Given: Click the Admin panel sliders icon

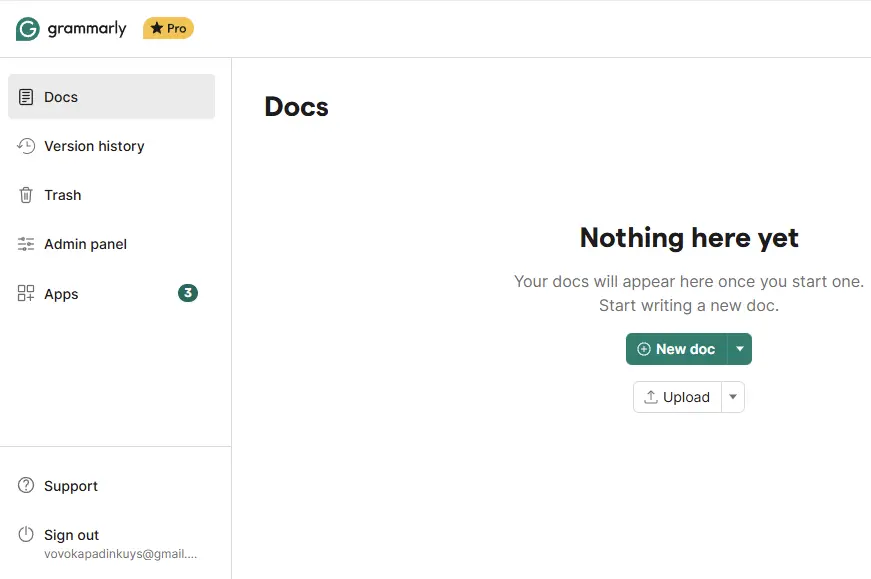Looking at the screenshot, I should (x=26, y=244).
